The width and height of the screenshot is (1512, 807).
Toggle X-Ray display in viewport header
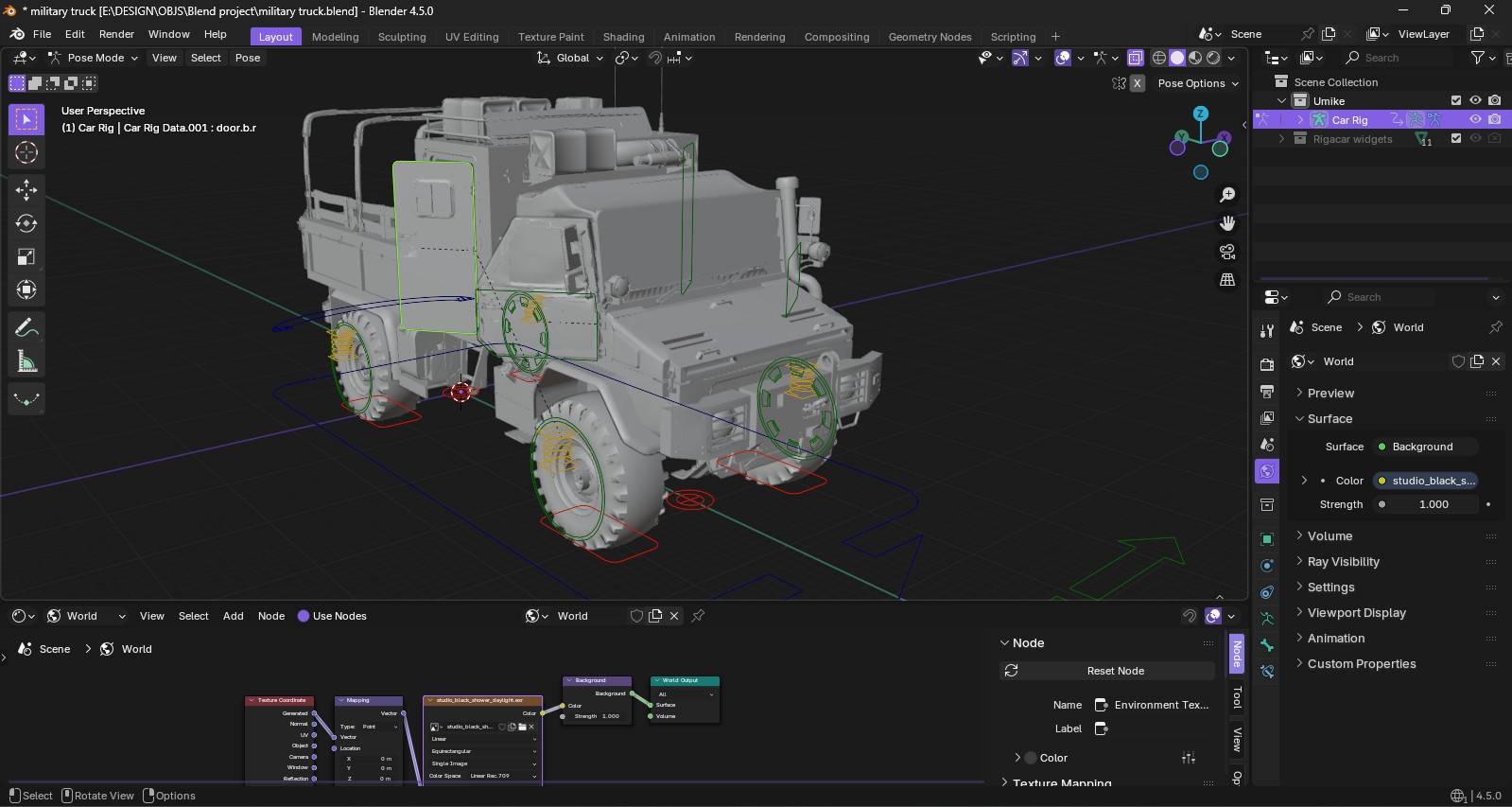(x=1136, y=58)
